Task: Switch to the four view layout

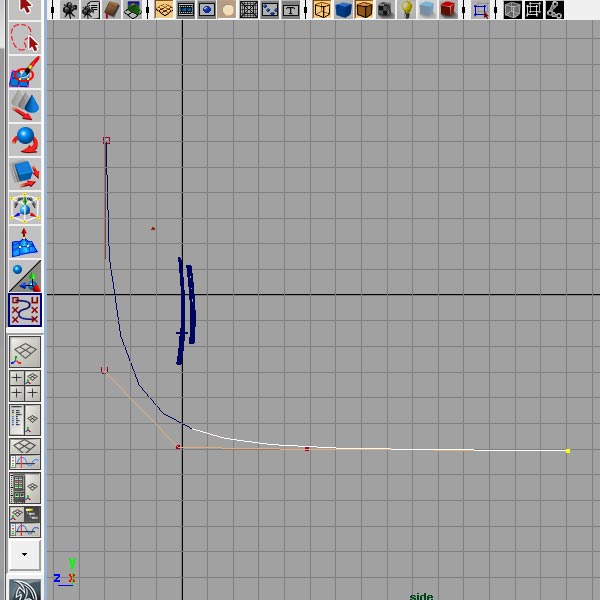Action: (25, 386)
